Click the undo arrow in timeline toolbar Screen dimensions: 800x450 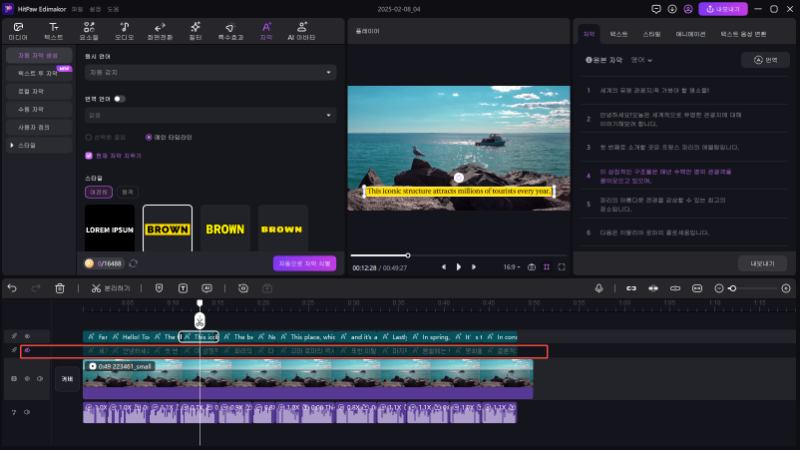[12, 288]
